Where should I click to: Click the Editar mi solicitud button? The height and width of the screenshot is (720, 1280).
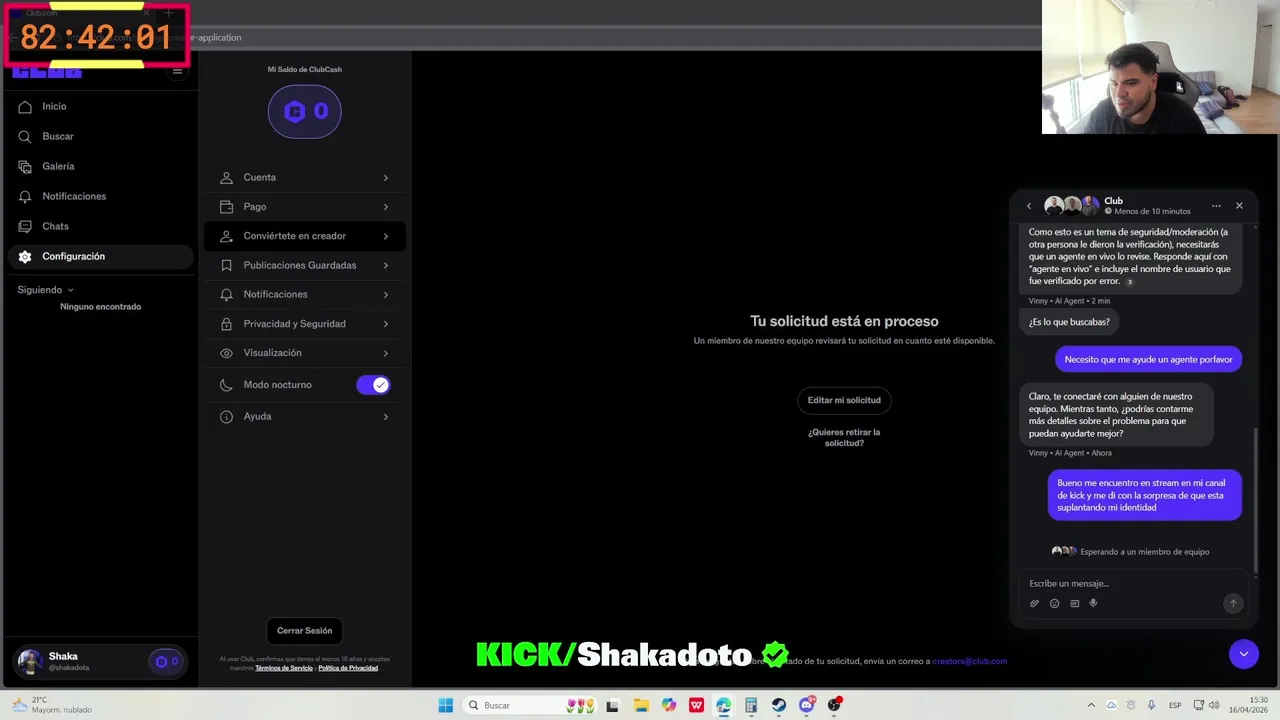(x=844, y=400)
